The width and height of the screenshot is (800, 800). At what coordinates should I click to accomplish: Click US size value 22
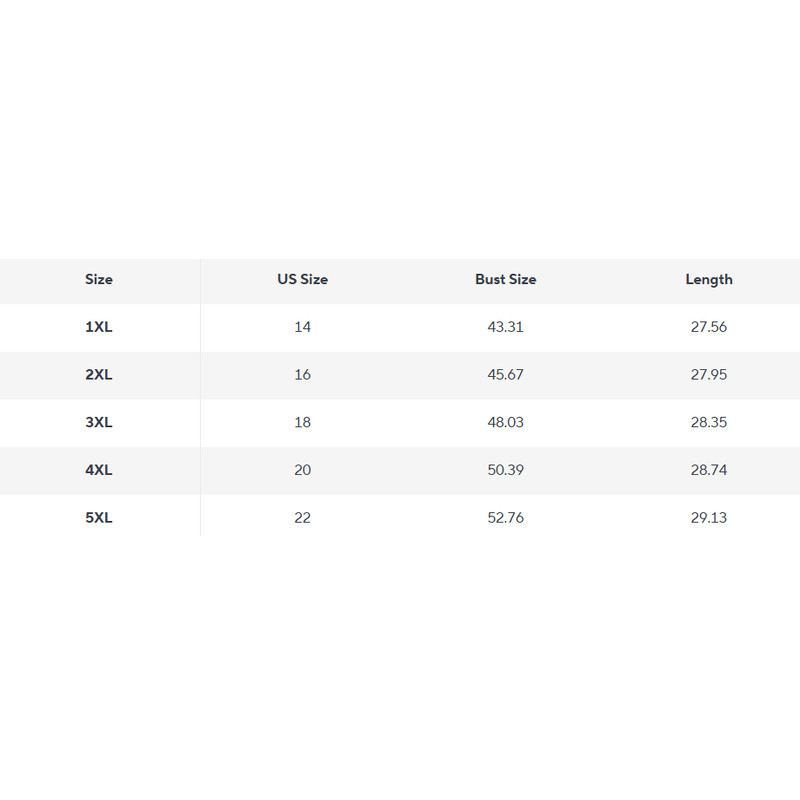pyautogui.click(x=303, y=518)
